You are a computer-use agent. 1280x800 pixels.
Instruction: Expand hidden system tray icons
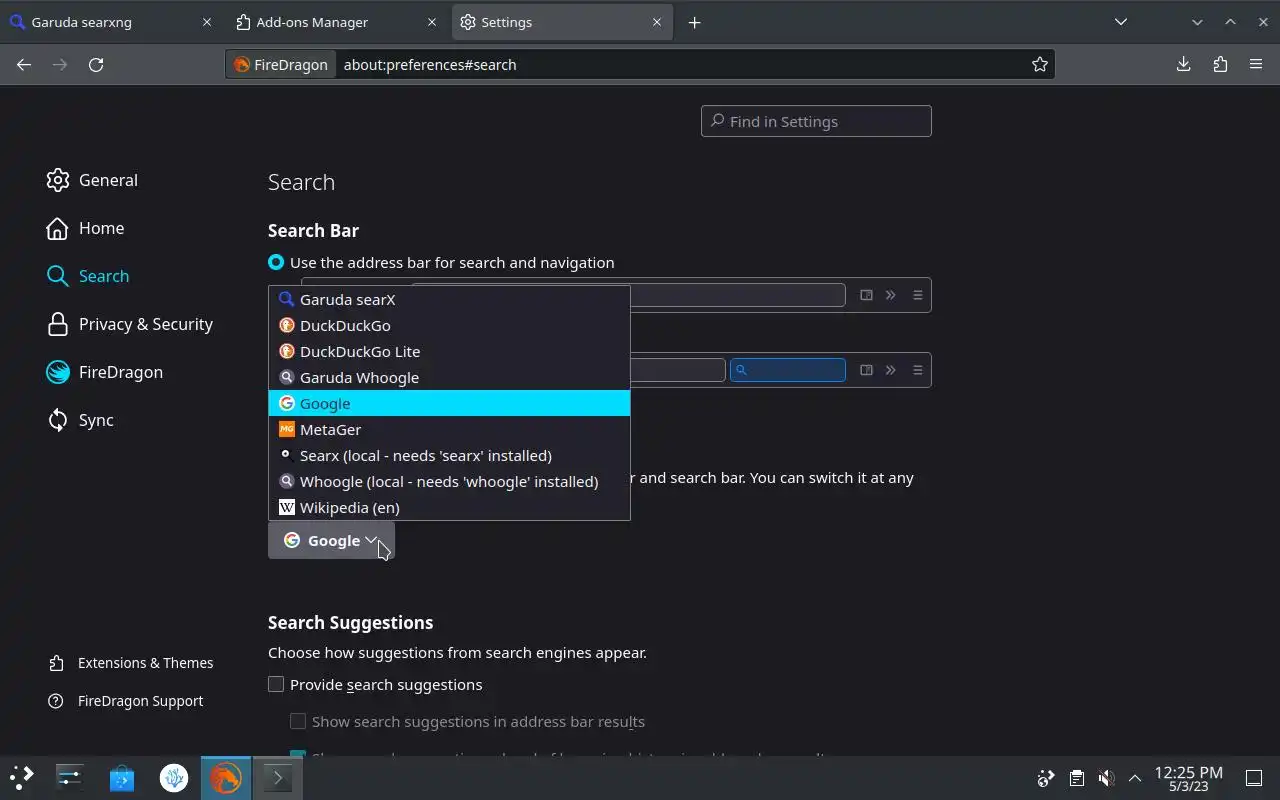(1135, 777)
